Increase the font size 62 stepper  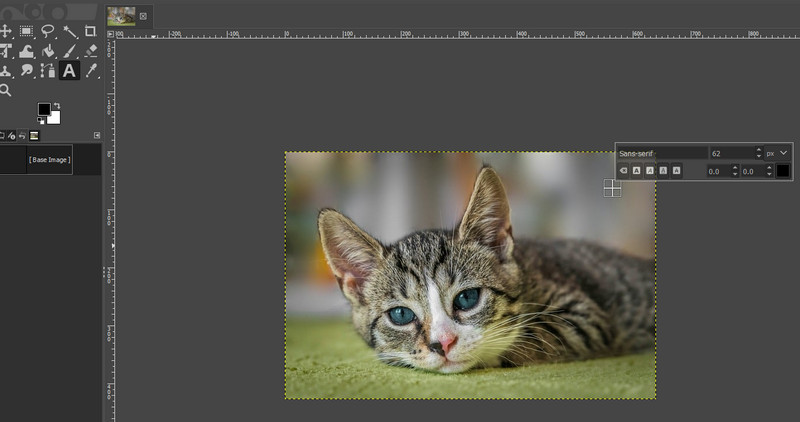(759, 150)
